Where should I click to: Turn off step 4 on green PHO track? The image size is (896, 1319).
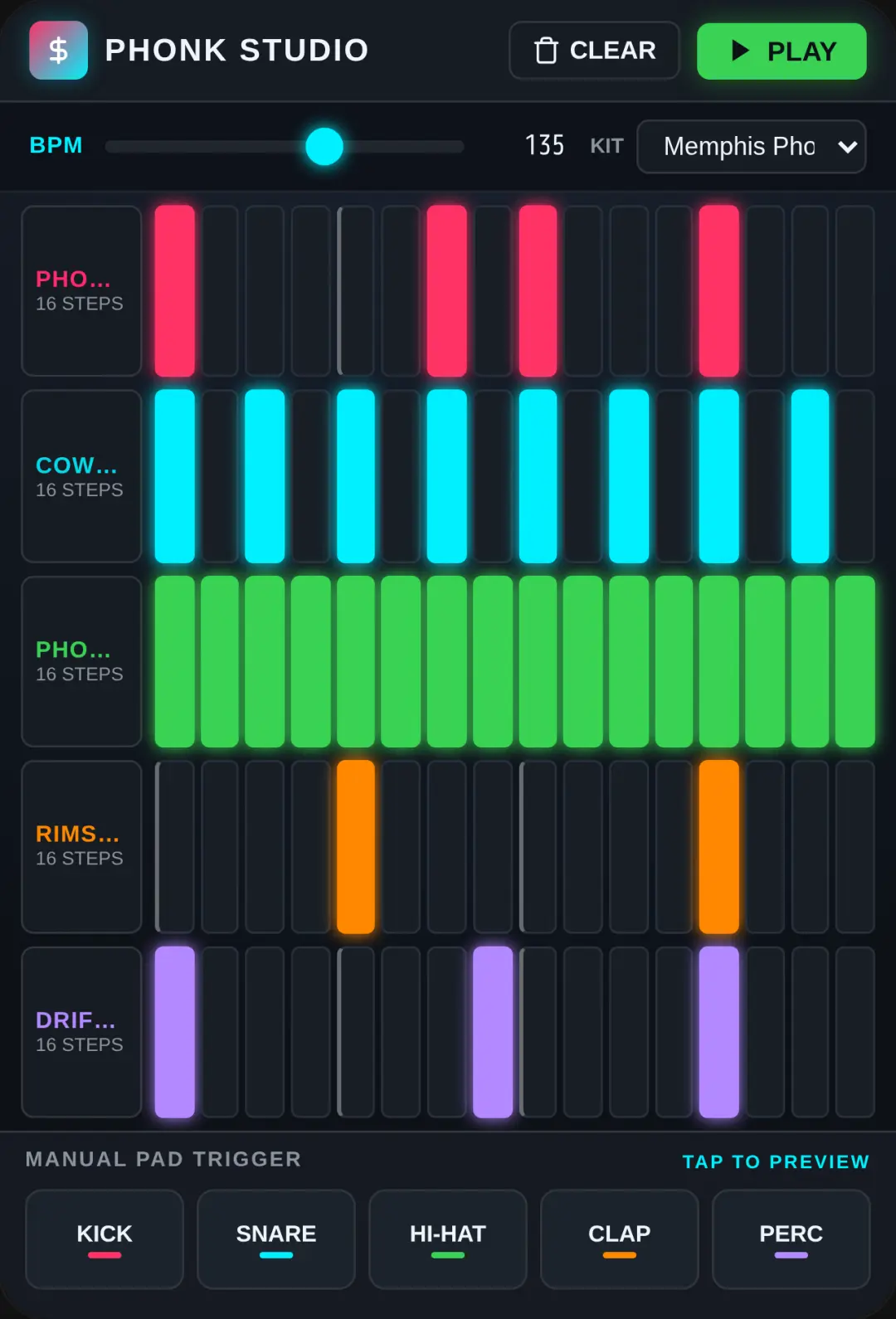pos(311,661)
